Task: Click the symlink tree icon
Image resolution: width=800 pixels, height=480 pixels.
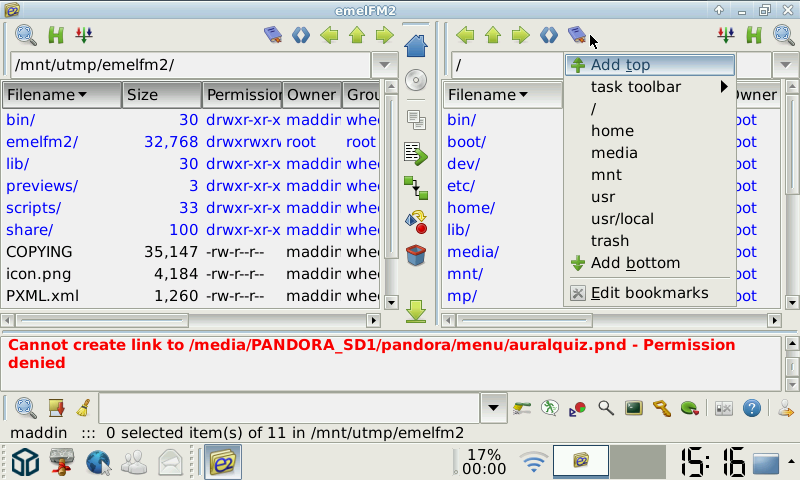Action: [416, 188]
